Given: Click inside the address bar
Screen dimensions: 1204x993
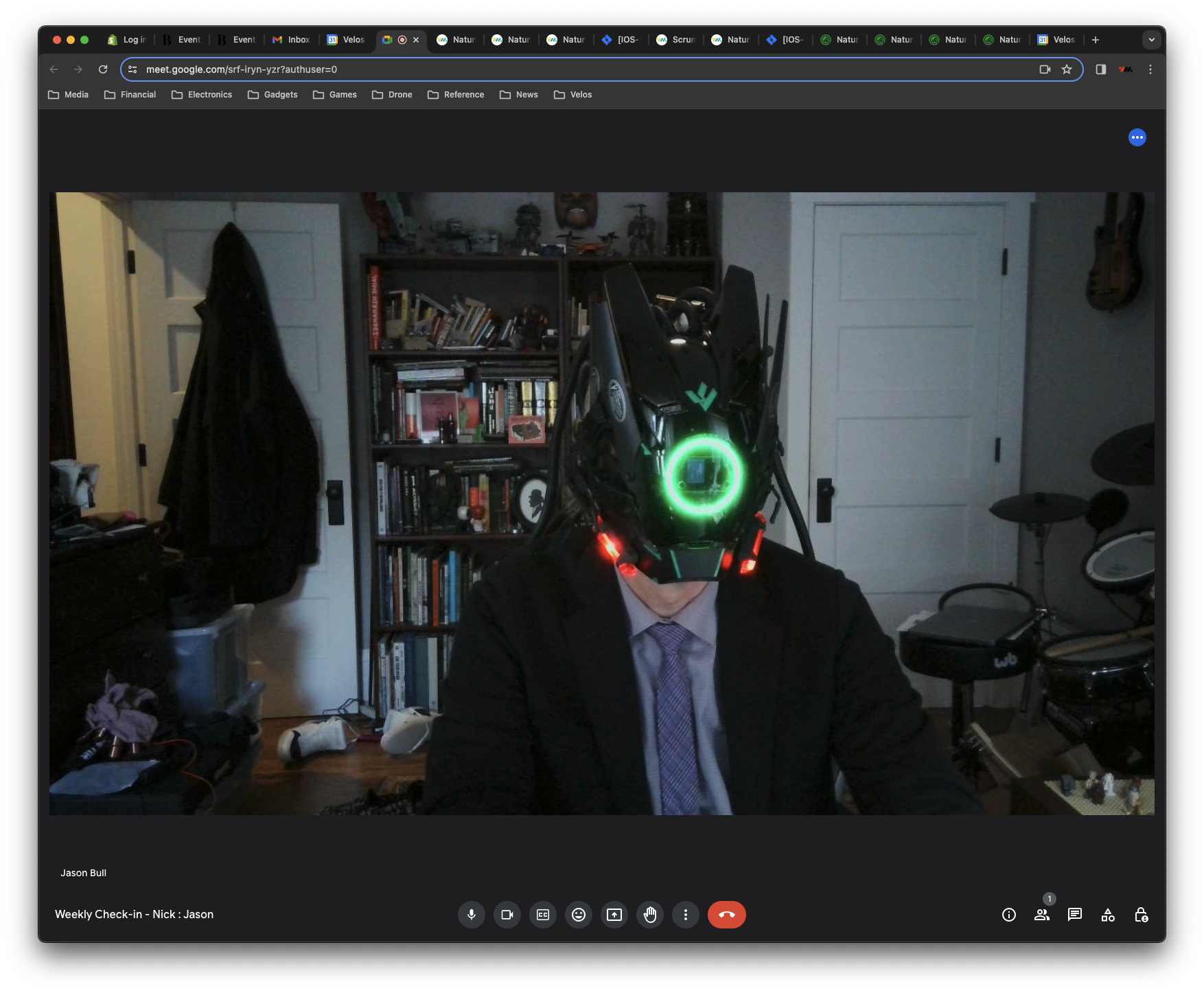Looking at the screenshot, I should 481,69.
